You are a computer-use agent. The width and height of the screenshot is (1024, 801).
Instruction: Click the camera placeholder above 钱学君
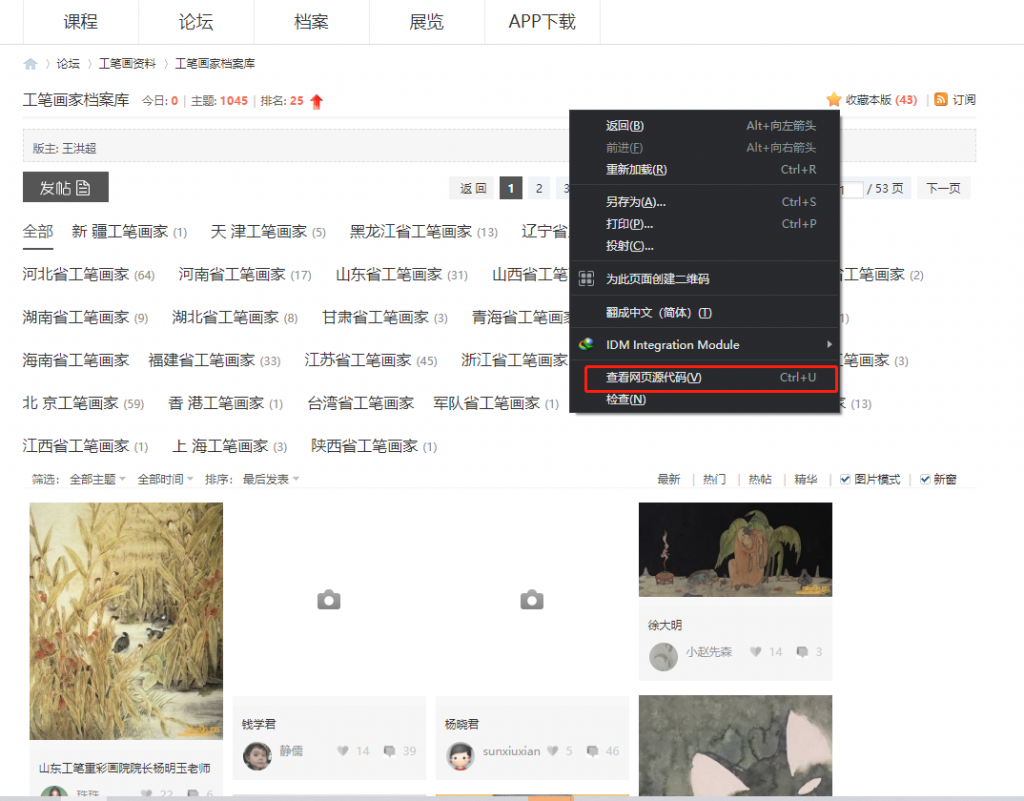(328, 599)
